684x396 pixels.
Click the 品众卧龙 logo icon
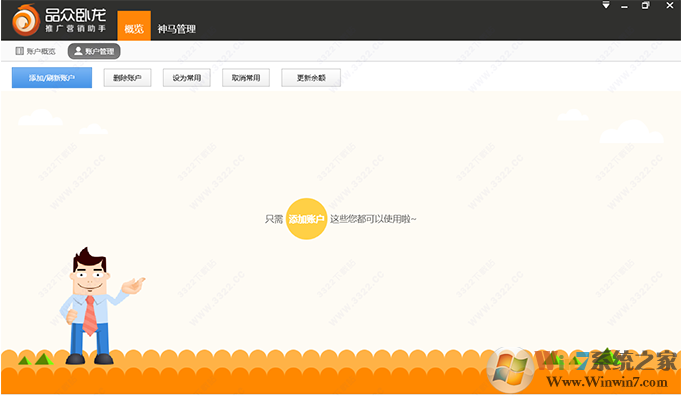(x=26, y=20)
